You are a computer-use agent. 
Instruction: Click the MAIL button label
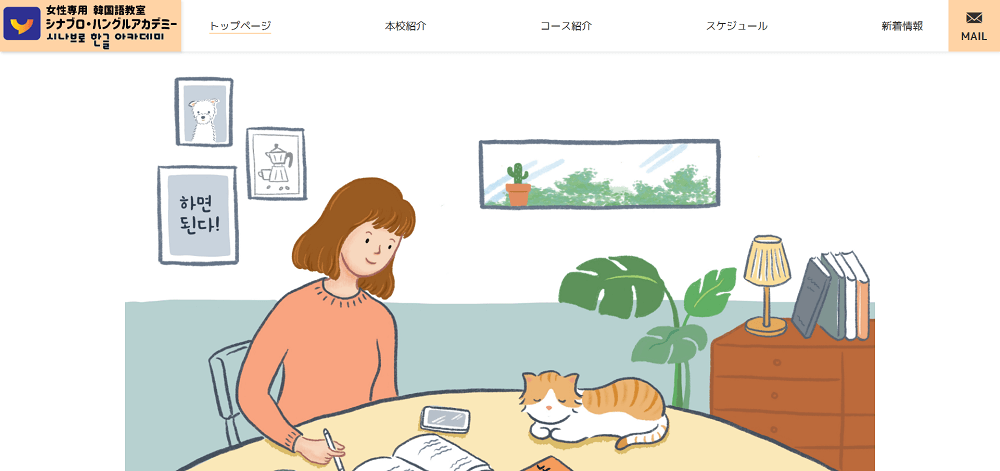click(974, 36)
